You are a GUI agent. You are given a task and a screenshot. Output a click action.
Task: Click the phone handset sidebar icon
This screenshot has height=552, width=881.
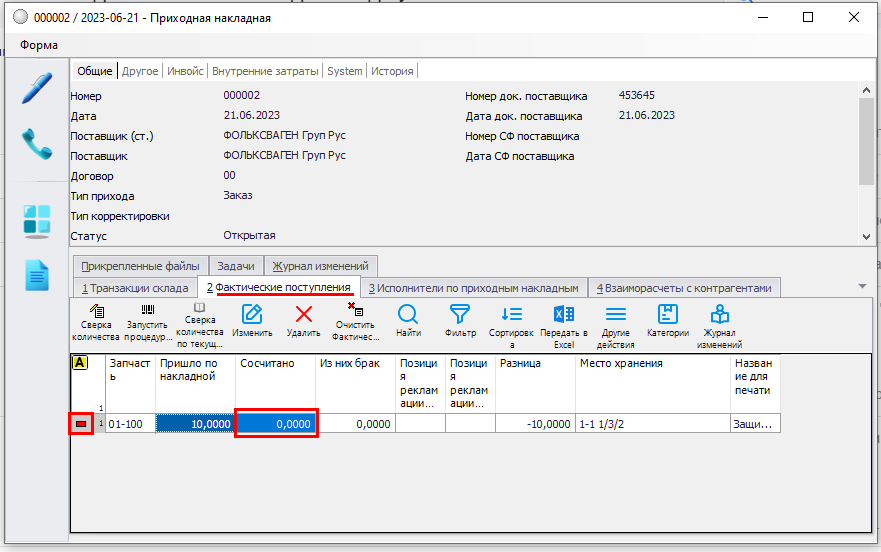point(37,144)
